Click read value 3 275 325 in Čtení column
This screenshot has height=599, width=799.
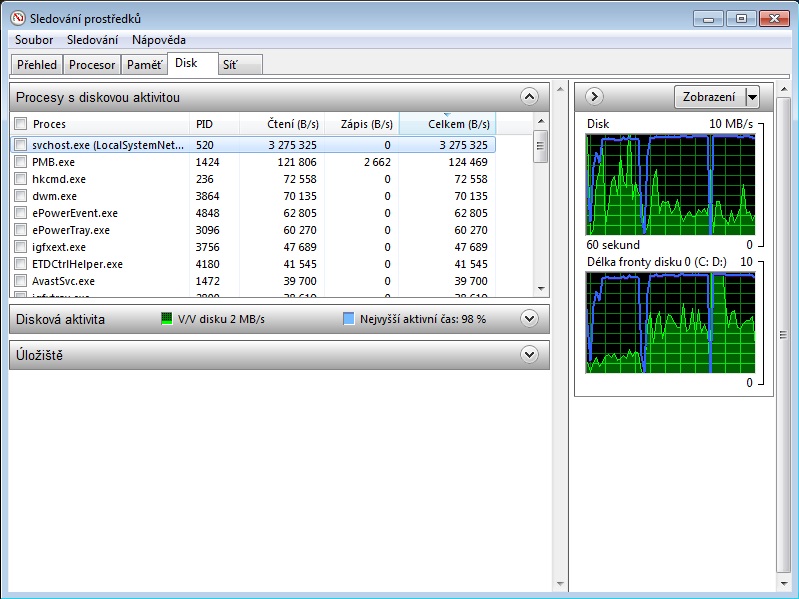[x=292, y=145]
